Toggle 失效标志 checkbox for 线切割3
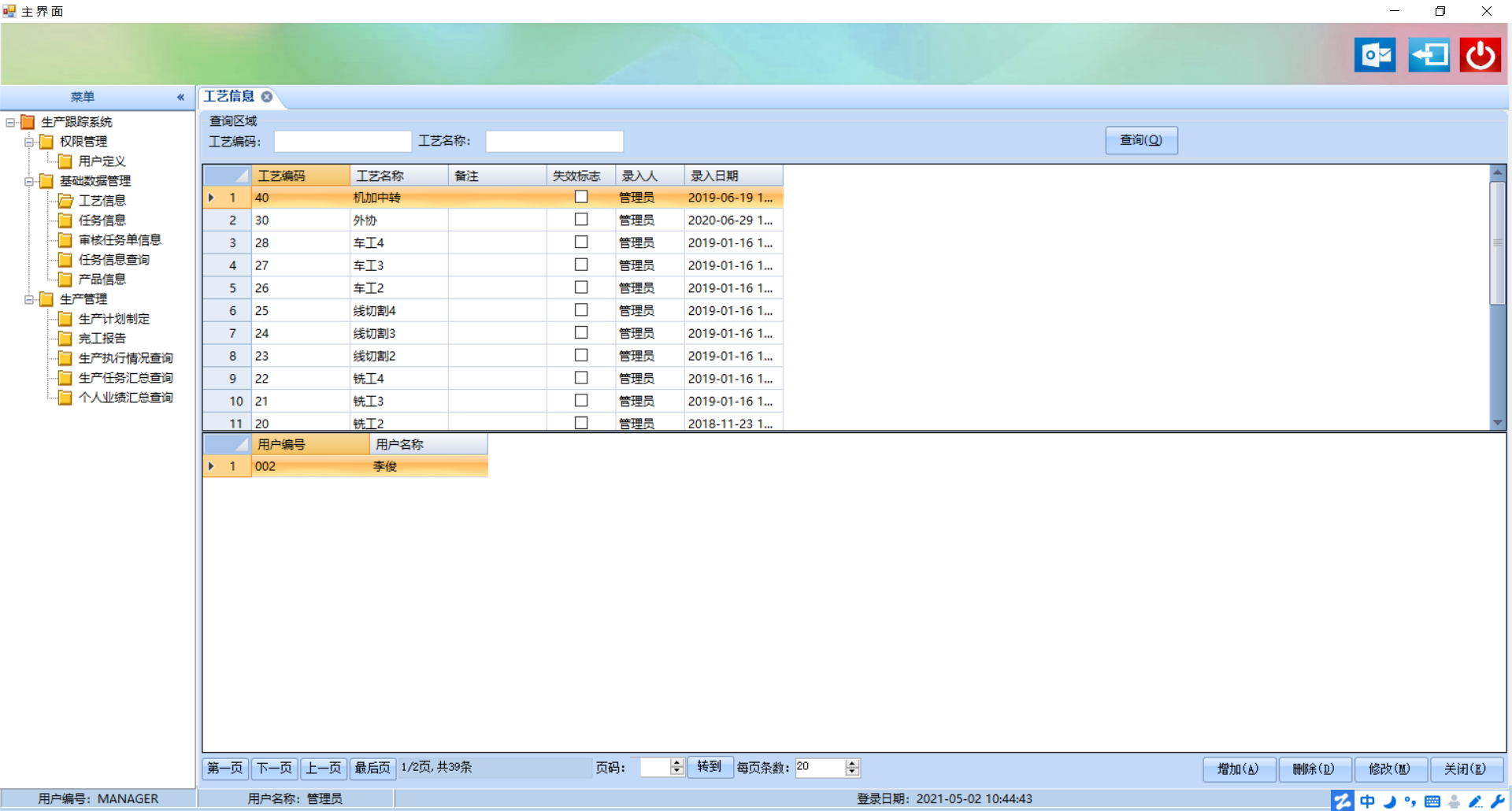Image resolution: width=1512 pixels, height=811 pixels. (581, 332)
